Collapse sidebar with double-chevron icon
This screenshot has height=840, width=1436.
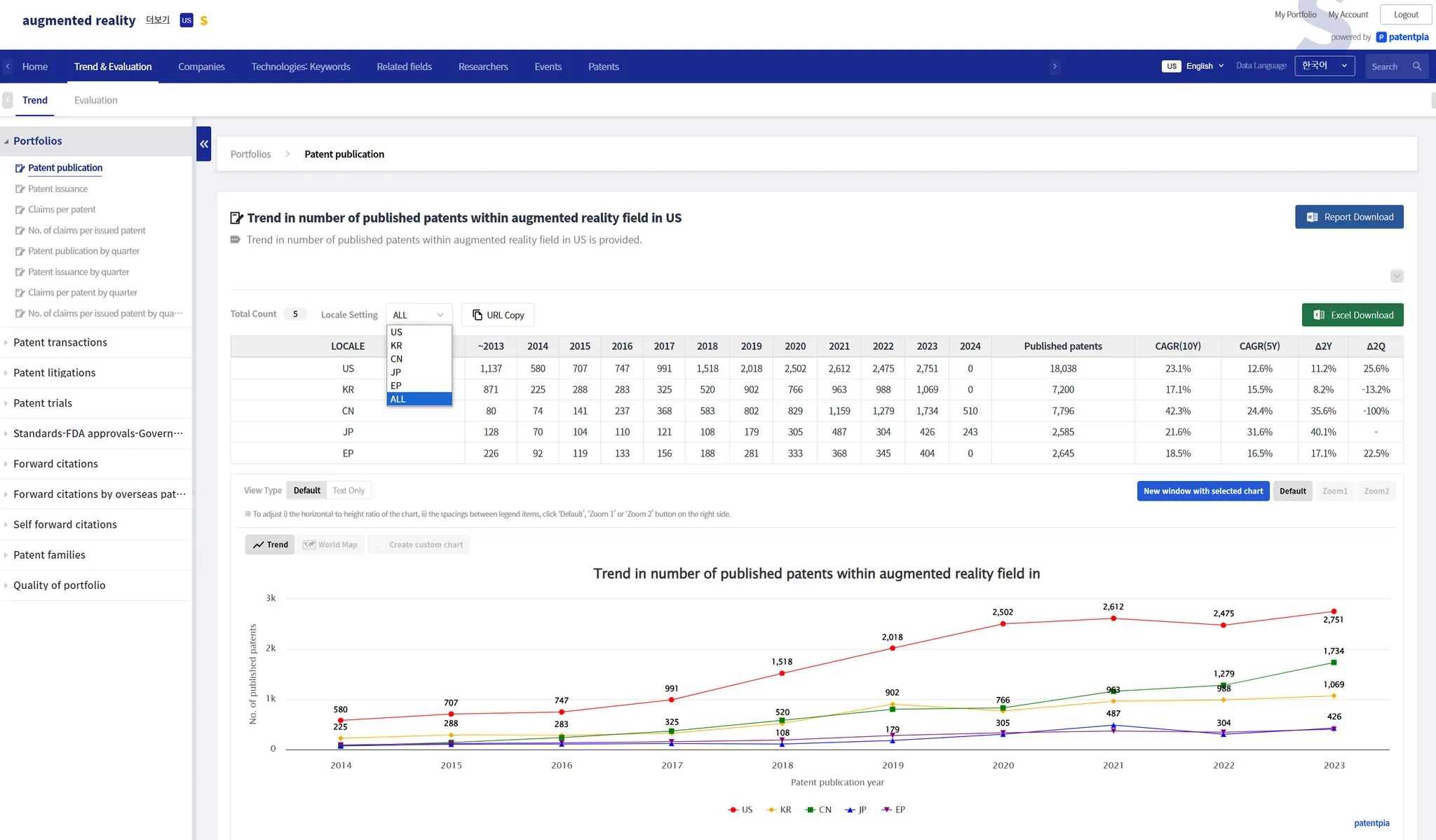(x=204, y=144)
